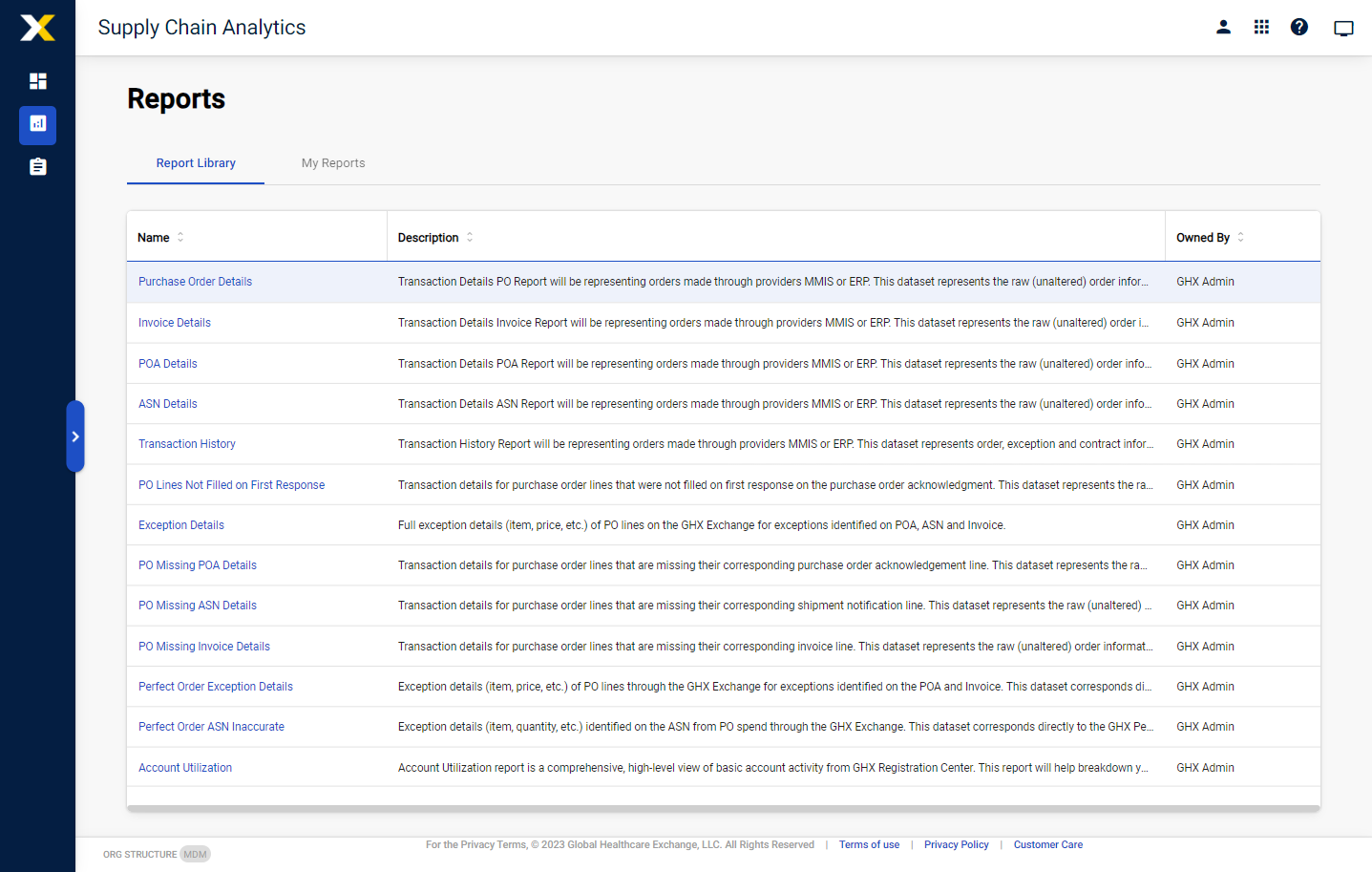Open the Purchase Order Details report
The height and width of the screenshot is (872, 1372).
pyautogui.click(x=195, y=282)
